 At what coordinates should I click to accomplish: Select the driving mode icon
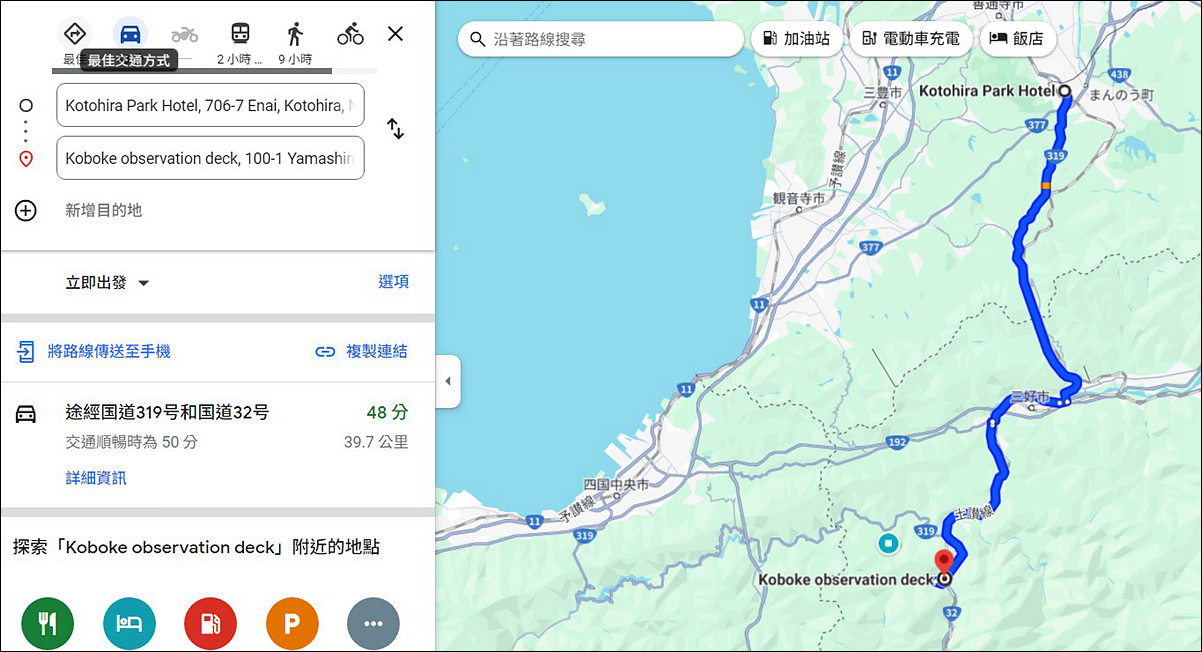click(x=129, y=31)
